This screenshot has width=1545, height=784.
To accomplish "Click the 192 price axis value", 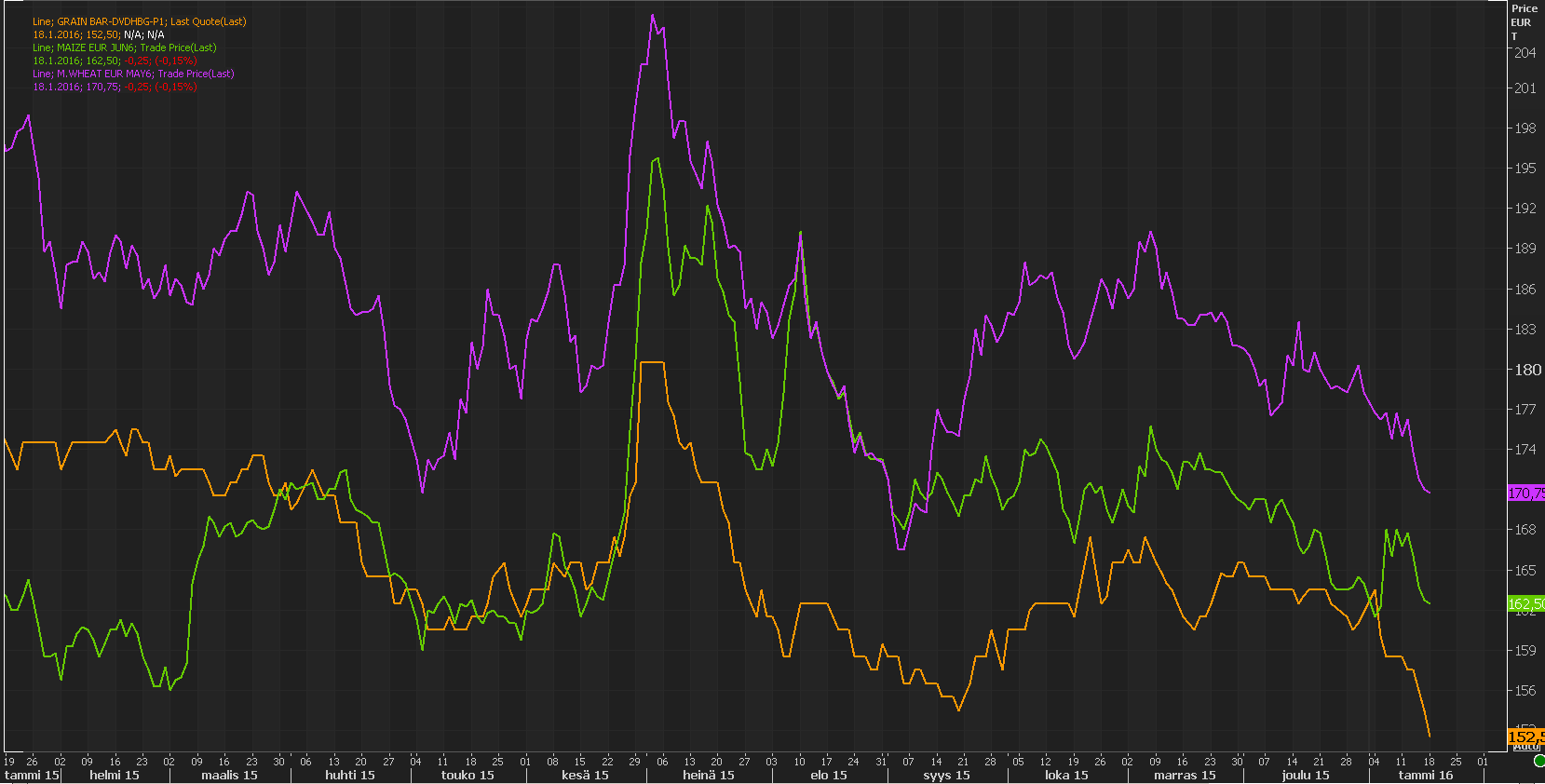I will click(x=1525, y=209).
